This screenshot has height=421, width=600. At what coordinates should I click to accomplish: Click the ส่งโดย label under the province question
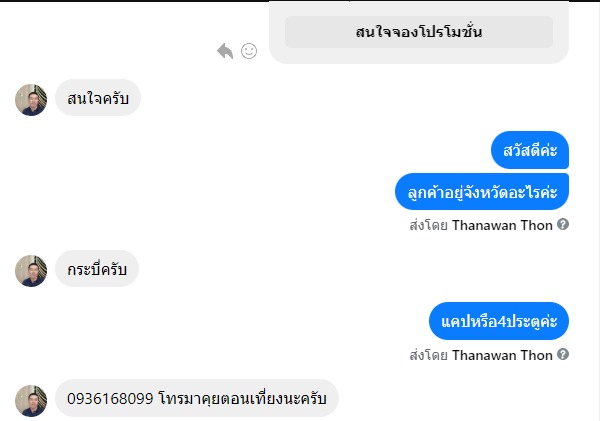428,225
